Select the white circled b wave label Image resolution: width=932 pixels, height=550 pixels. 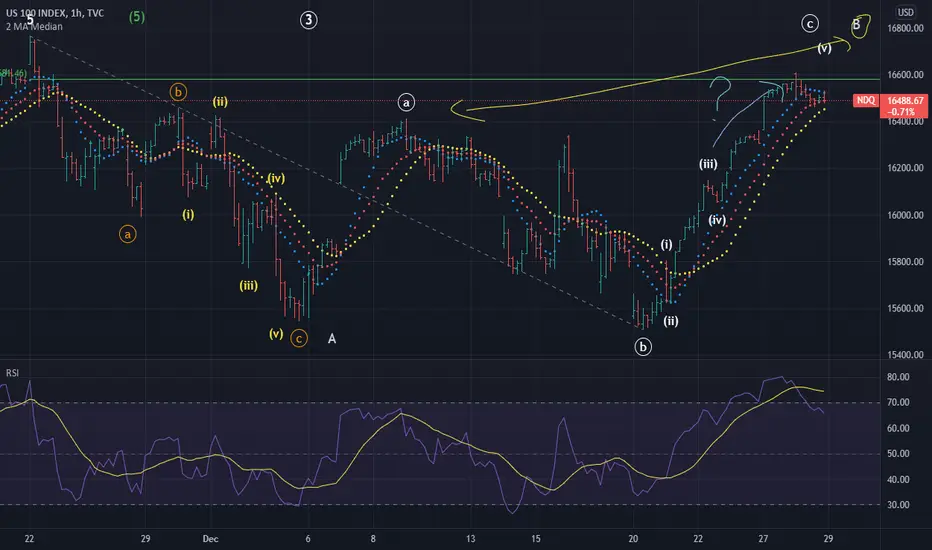coord(643,347)
